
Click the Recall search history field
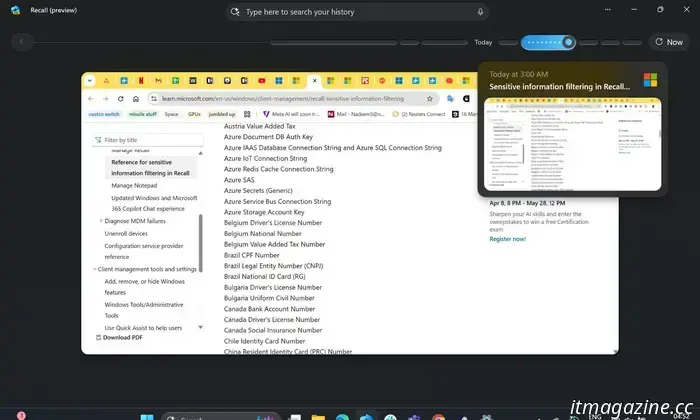coord(357,12)
